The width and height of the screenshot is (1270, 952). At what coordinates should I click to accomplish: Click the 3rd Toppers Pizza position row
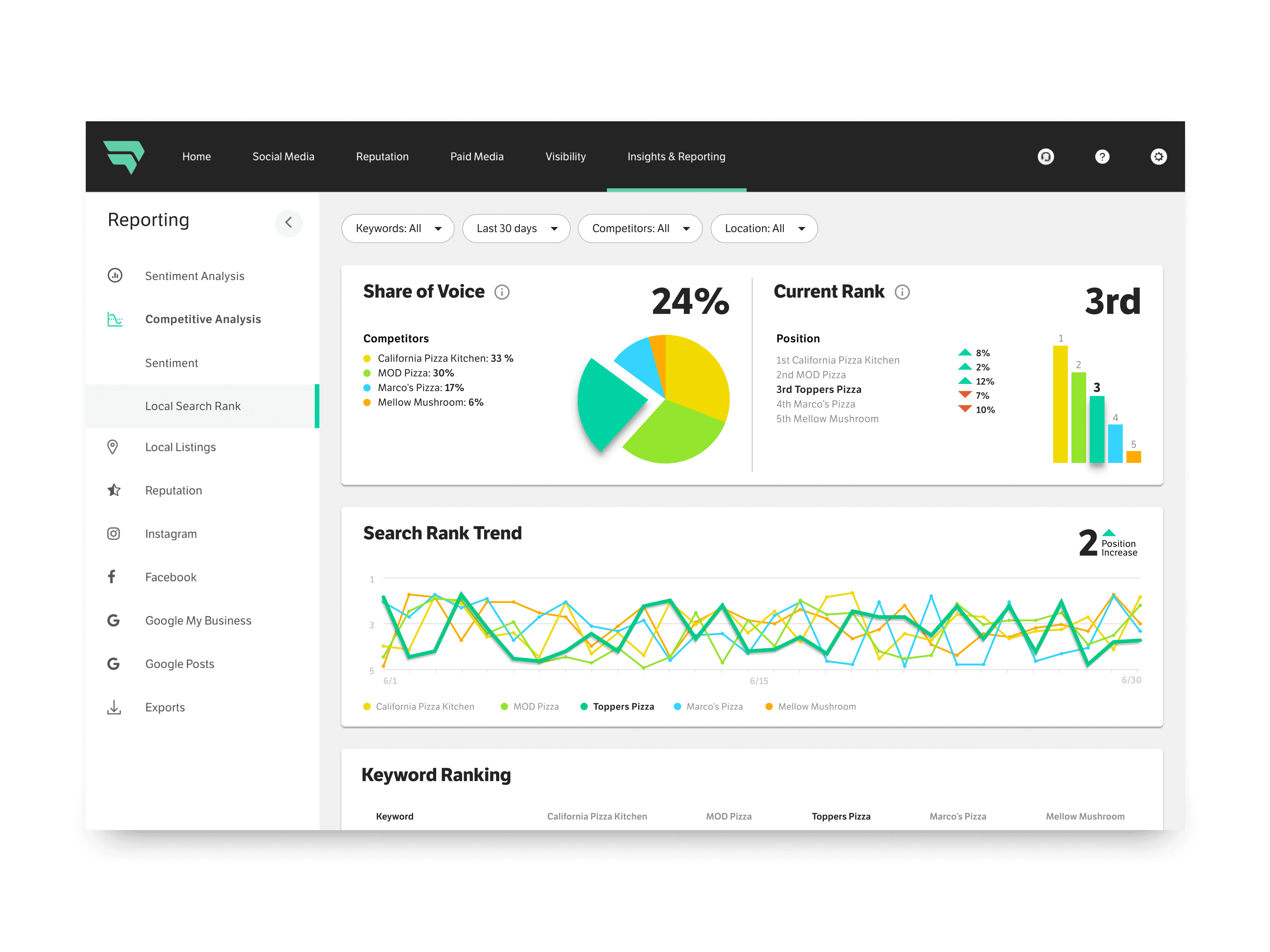point(819,389)
